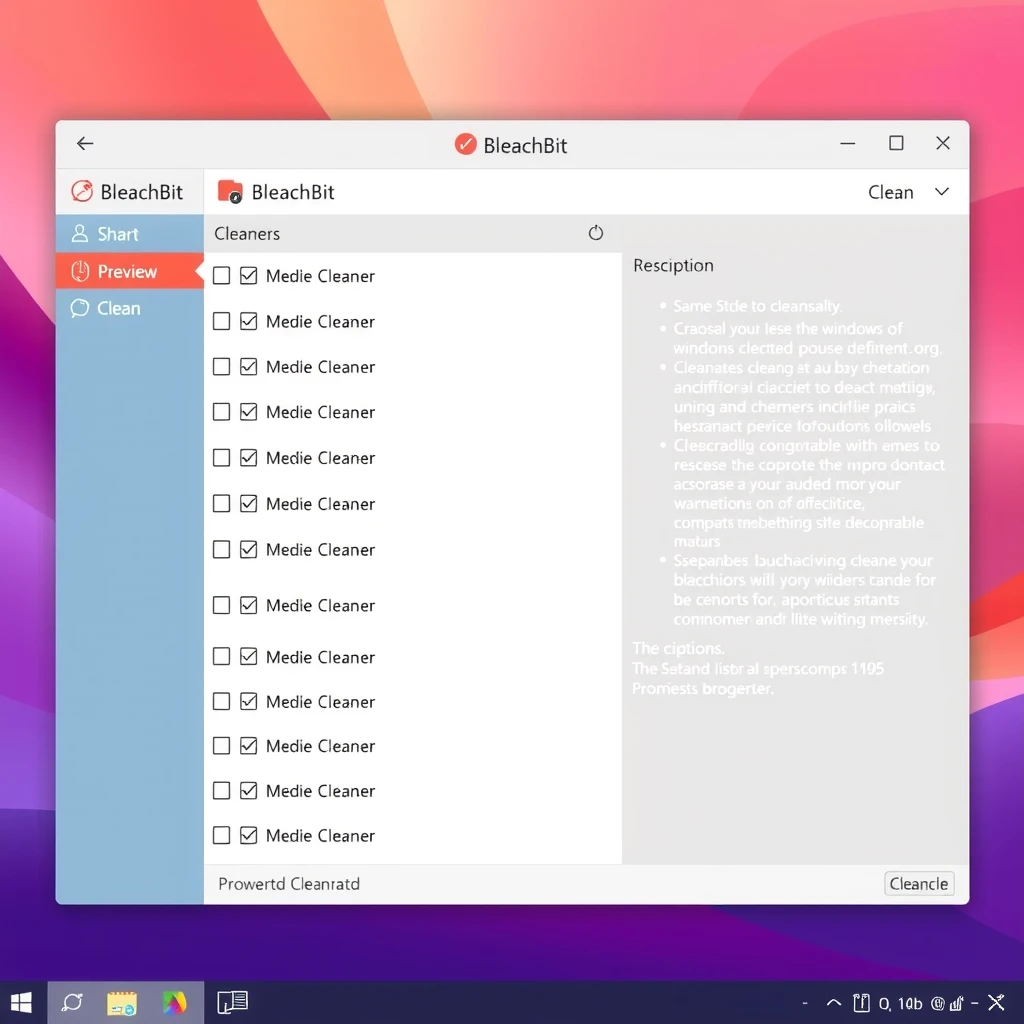The height and width of the screenshot is (1024, 1024).
Task: Tick the empty checkbox on the bottom Medie Cleaner row
Action: tap(222, 835)
